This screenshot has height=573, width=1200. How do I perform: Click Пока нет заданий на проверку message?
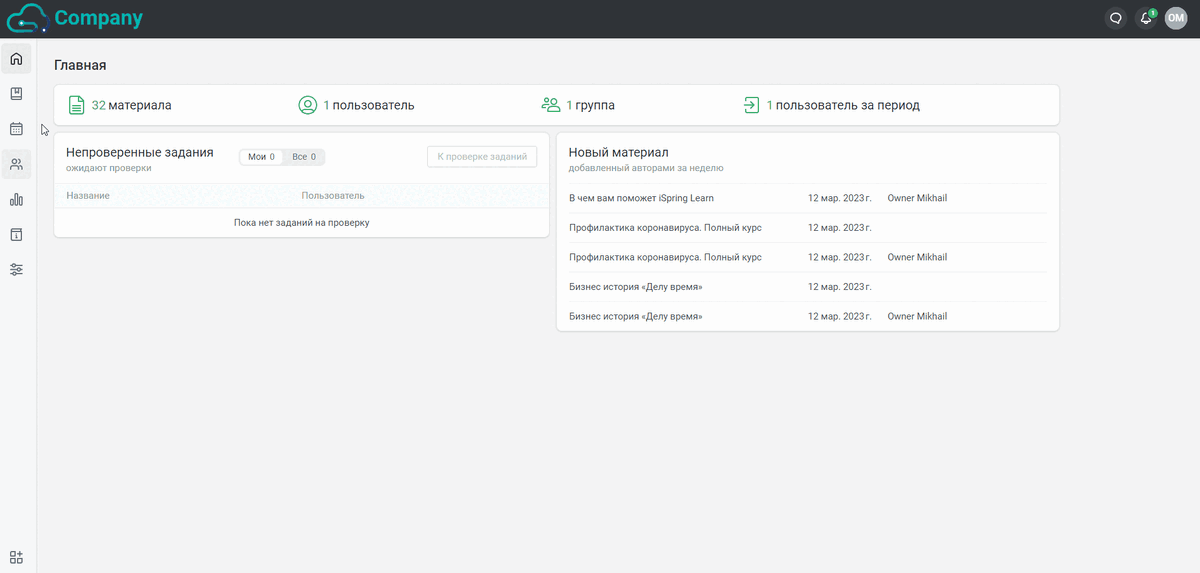pos(302,222)
